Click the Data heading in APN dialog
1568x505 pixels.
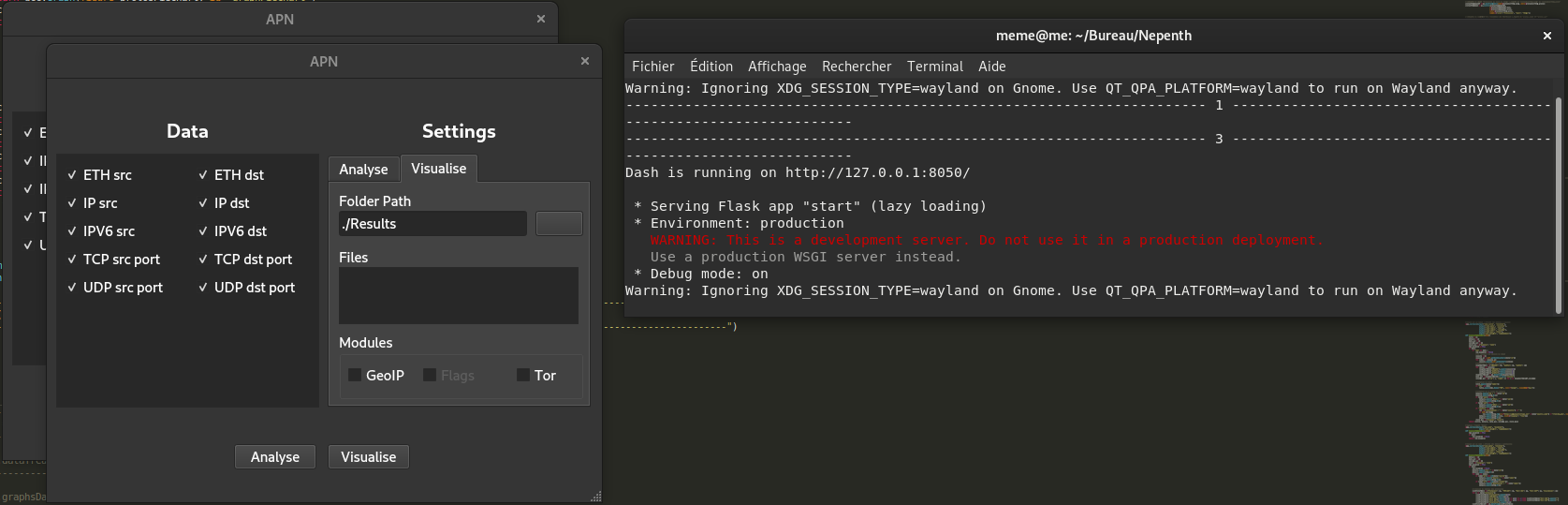[x=187, y=131]
